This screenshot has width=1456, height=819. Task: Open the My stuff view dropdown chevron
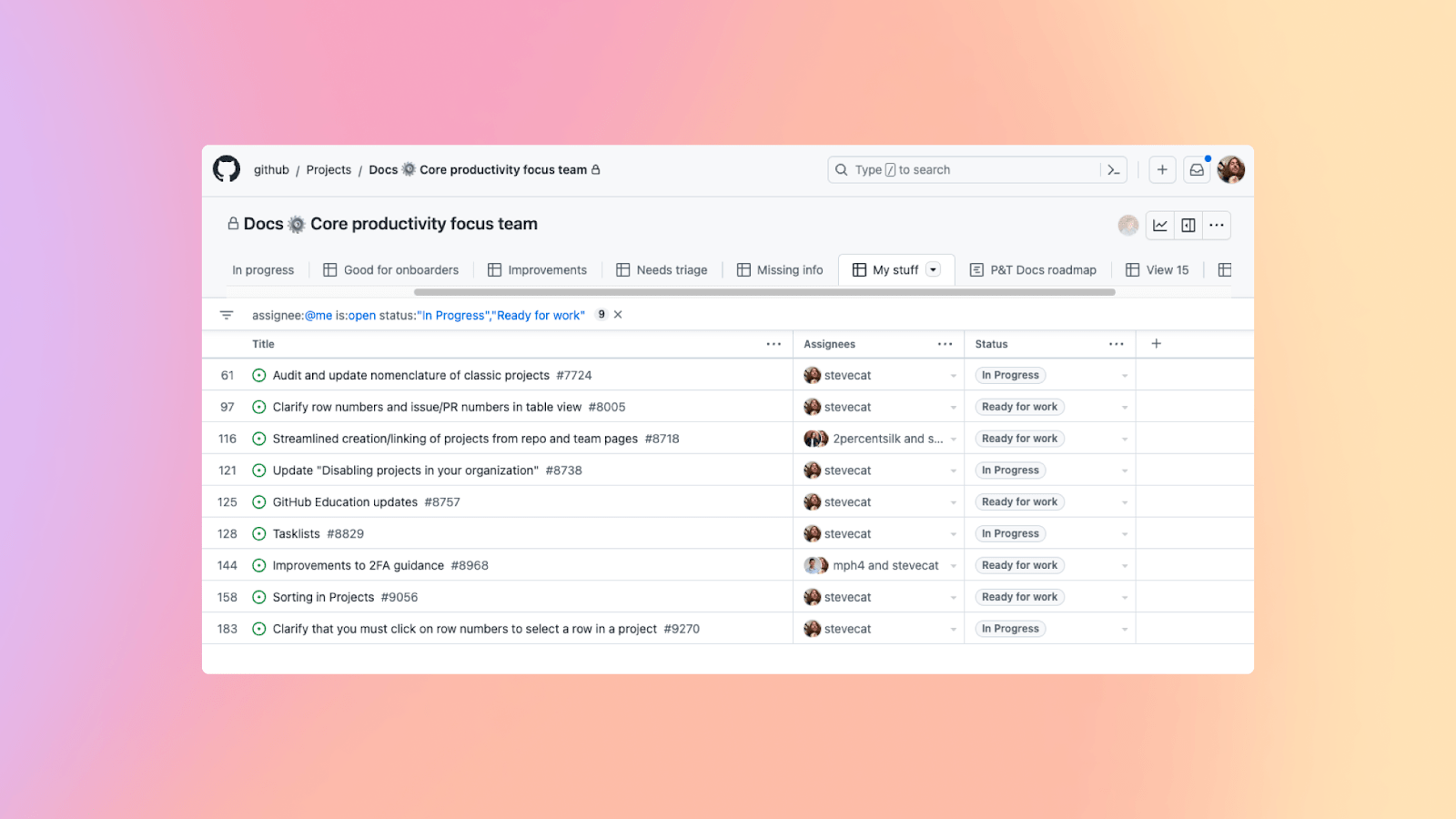pyautogui.click(x=932, y=269)
